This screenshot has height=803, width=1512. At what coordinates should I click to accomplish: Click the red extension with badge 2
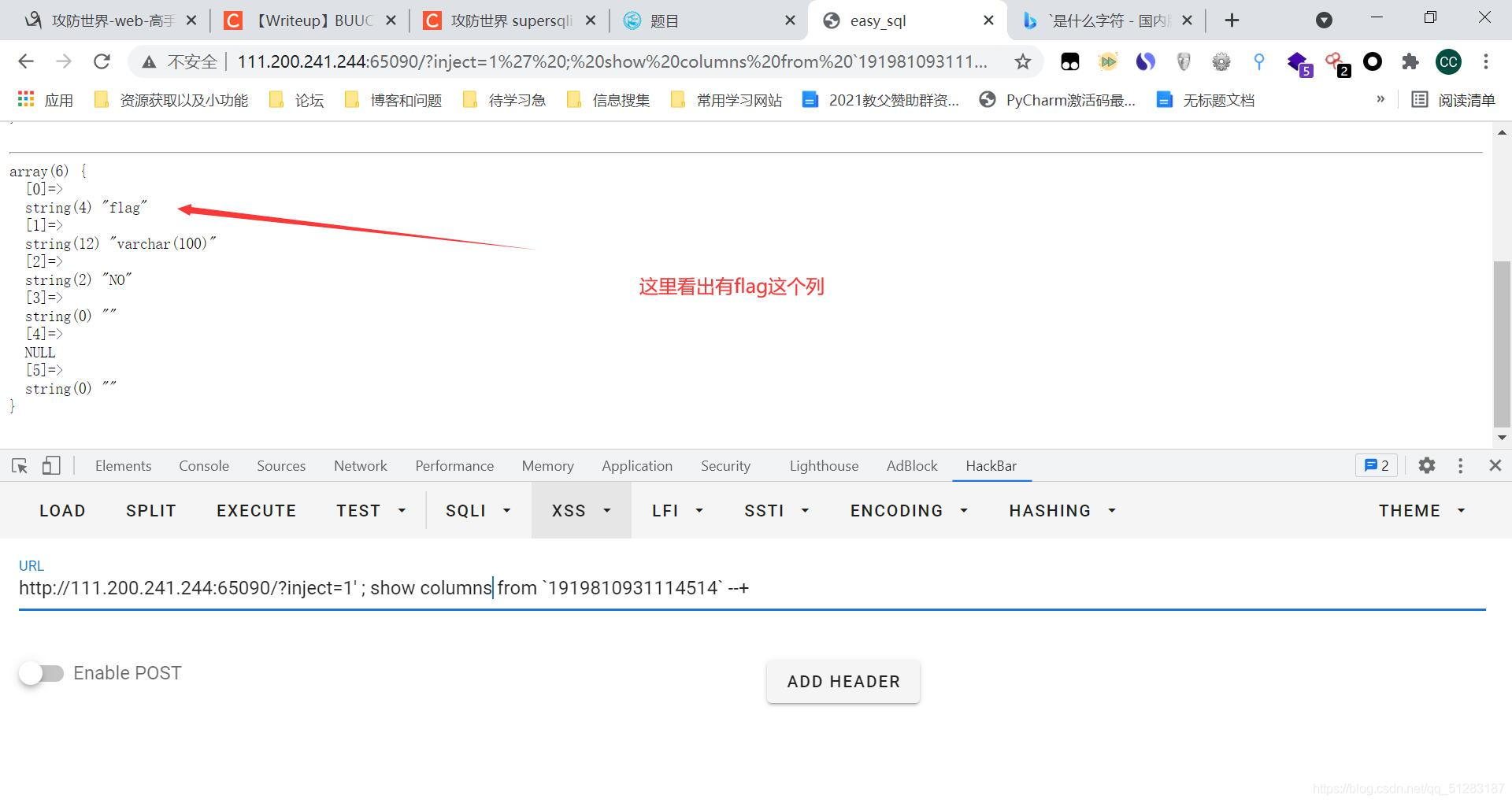[x=1336, y=63]
